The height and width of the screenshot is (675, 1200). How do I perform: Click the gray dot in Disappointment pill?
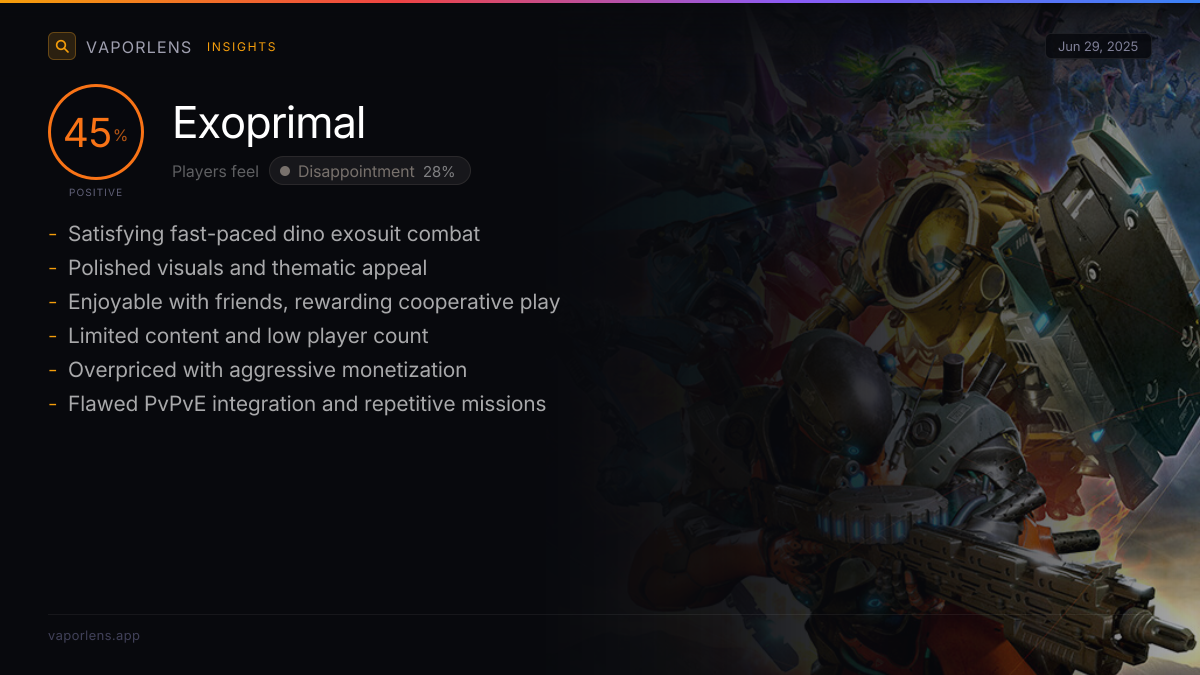[285, 172]
